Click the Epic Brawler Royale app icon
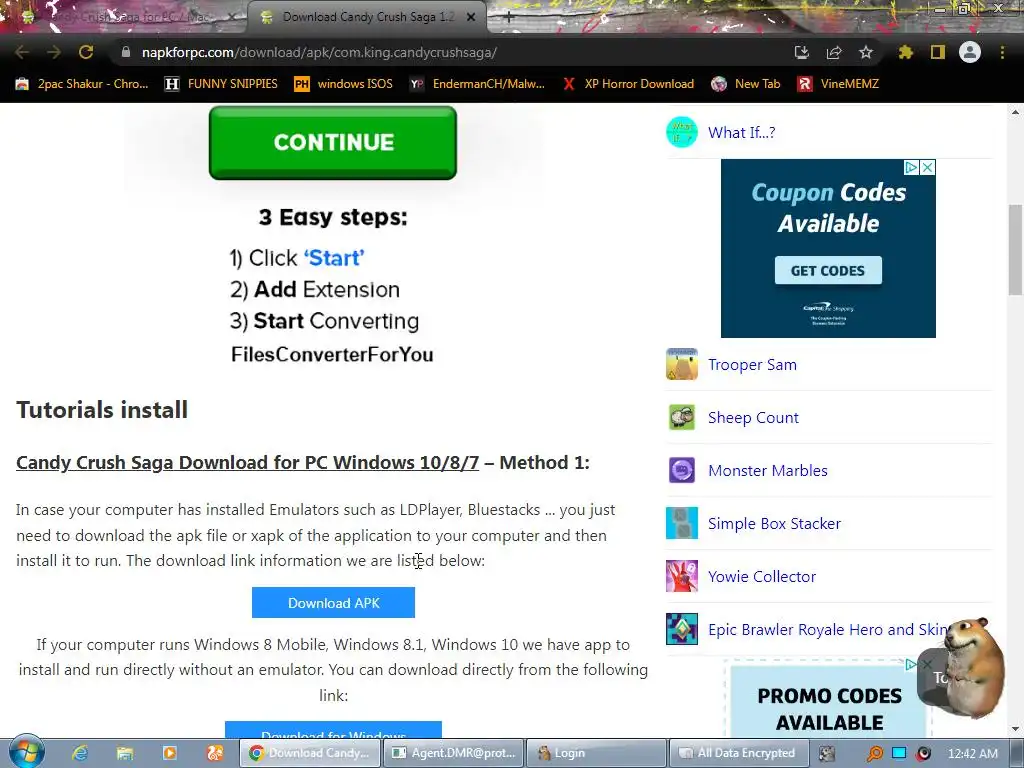This screenshot has height=768, width=1024. point(682,629)
